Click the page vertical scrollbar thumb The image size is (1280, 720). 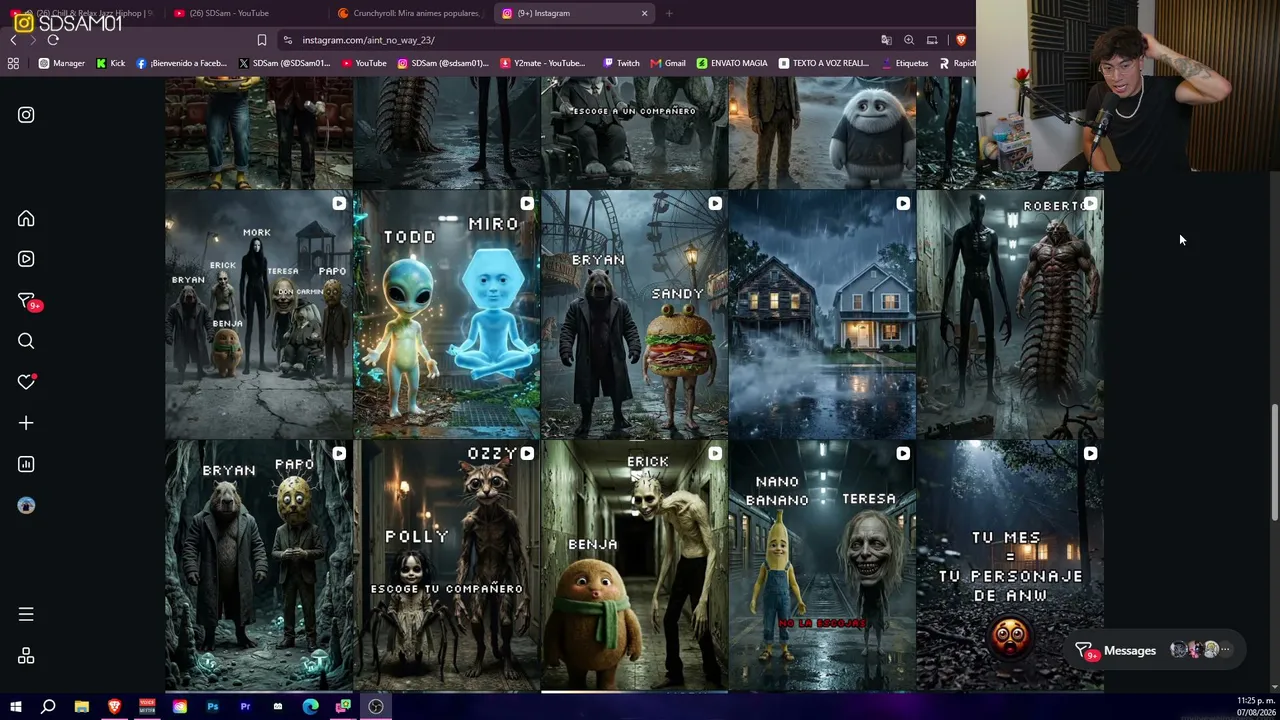tap(1274, 462)
